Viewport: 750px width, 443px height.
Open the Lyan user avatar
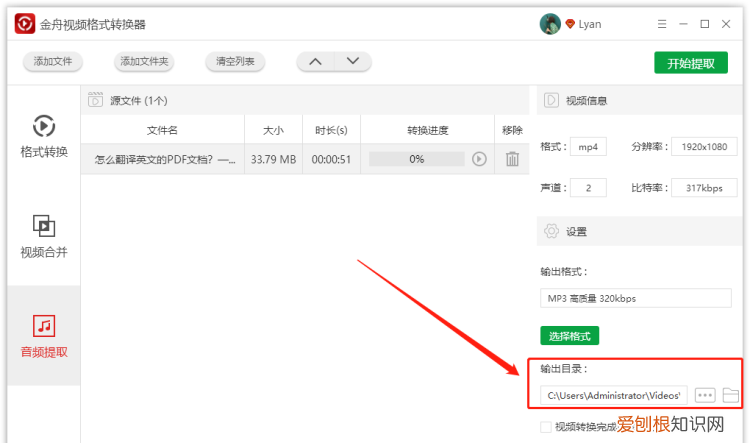[550, 24]
